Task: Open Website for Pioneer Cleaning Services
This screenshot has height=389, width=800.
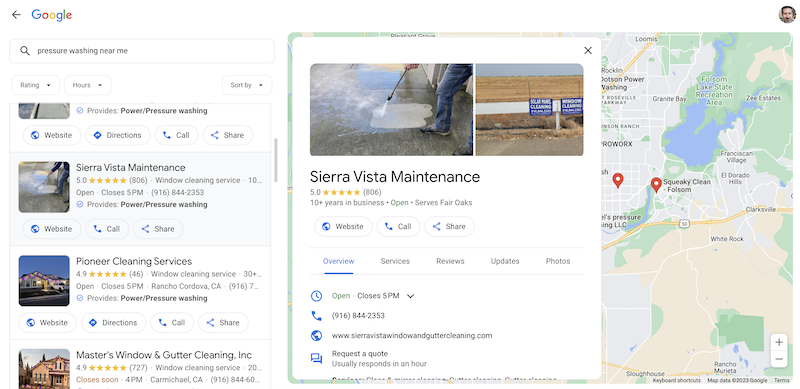Action: point(47,323)
